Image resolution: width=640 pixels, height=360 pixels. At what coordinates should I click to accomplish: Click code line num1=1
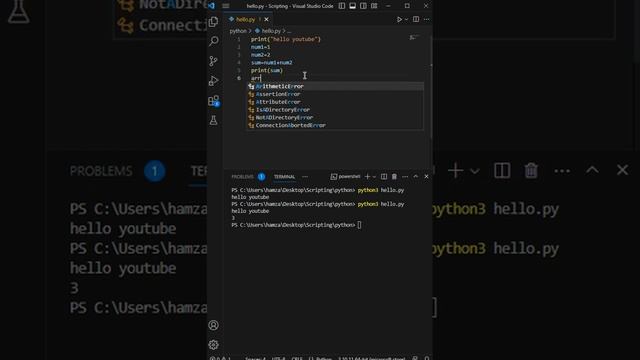(260, 47)
